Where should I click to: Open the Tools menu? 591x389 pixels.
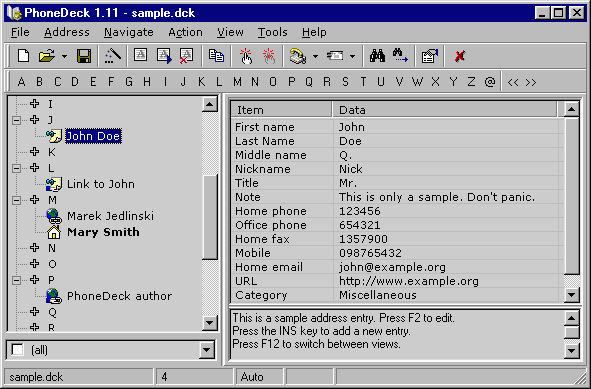coord(273,32)
